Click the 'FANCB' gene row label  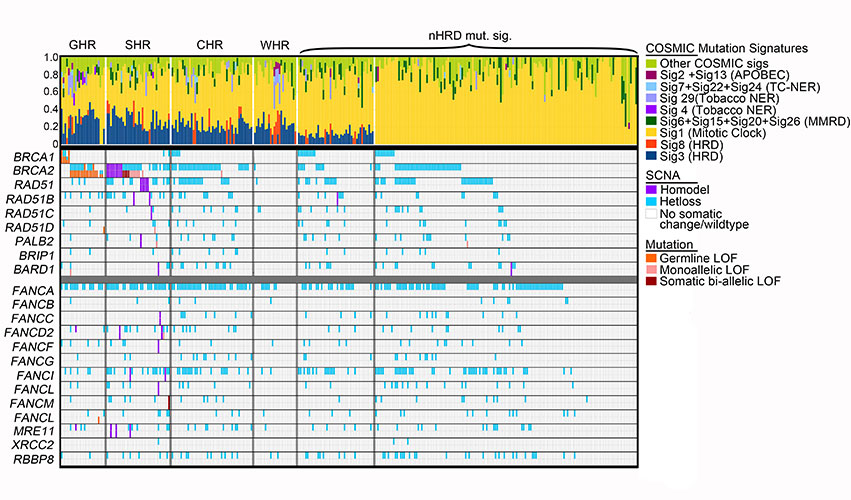click(34, 305)
